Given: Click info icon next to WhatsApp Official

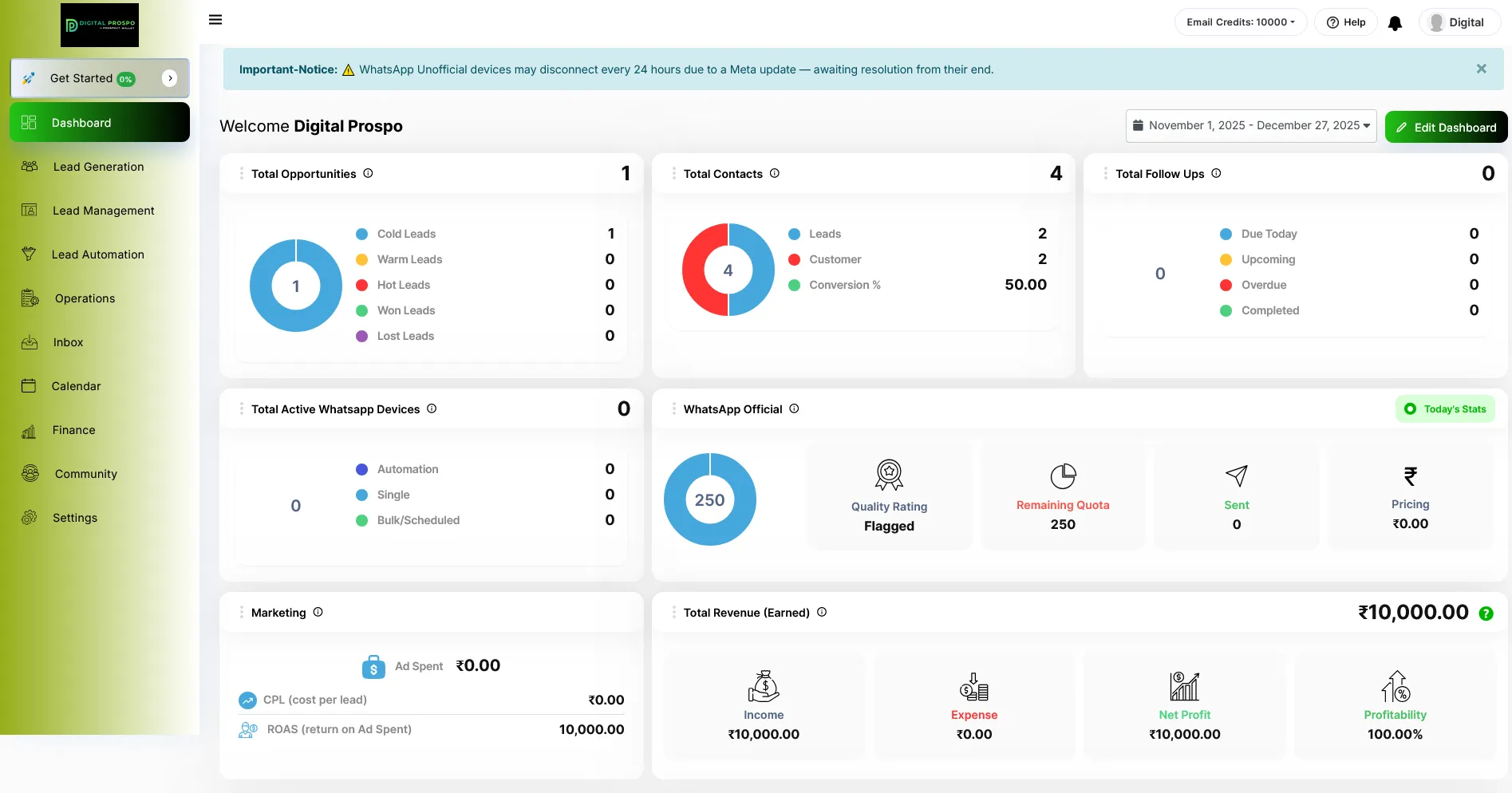Looking at the screenshot, I should coord(794,408).
